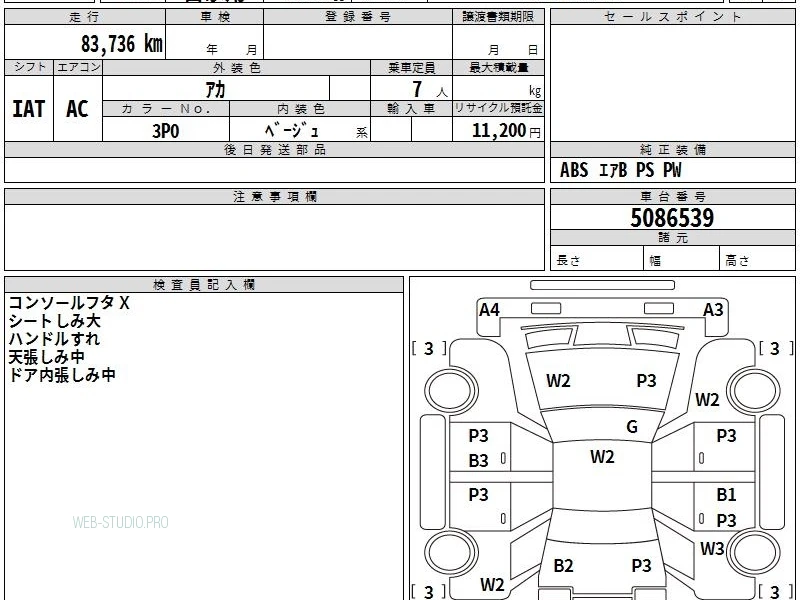Select the [ 3 ] tire mark below A3

pos(776,348)
